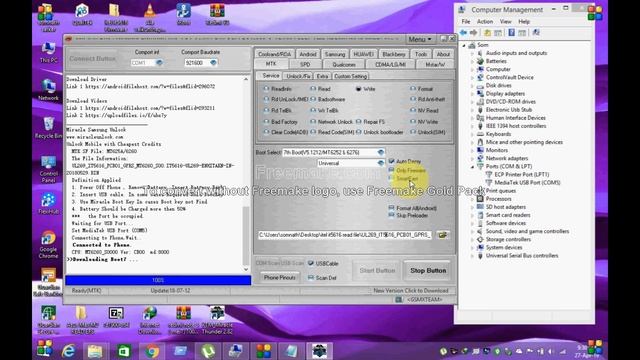Open the Menu dropdown in Miracle Box
Image resolution: width=640 pixels, height=360 pixels.
point(420,39)
